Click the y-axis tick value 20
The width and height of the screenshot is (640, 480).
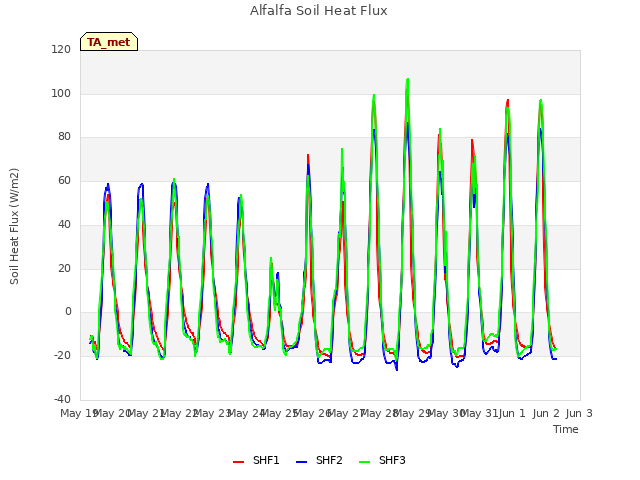pos(64,268)
